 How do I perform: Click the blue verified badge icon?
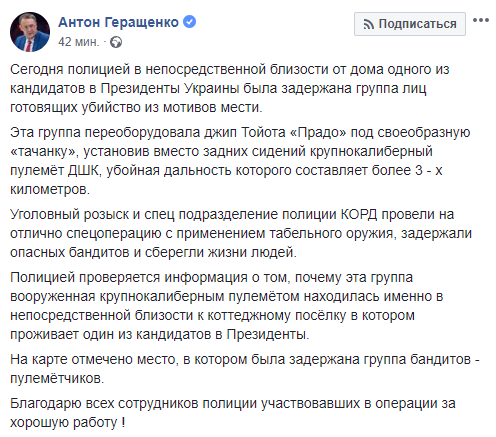point(190,22)
